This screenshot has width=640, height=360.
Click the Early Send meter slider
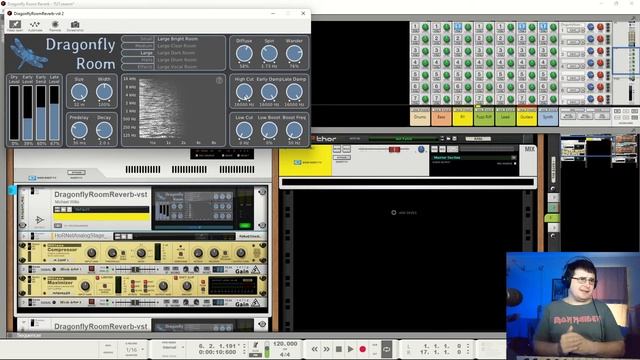[x=41, y=113]
